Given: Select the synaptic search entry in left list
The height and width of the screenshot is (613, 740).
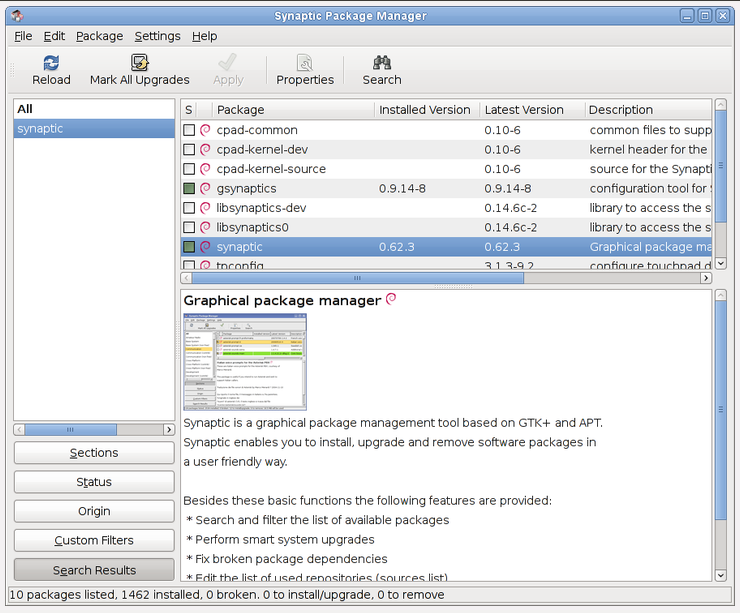Looking at the screenshot, I should pyautogui.click(x=94, y=128).
